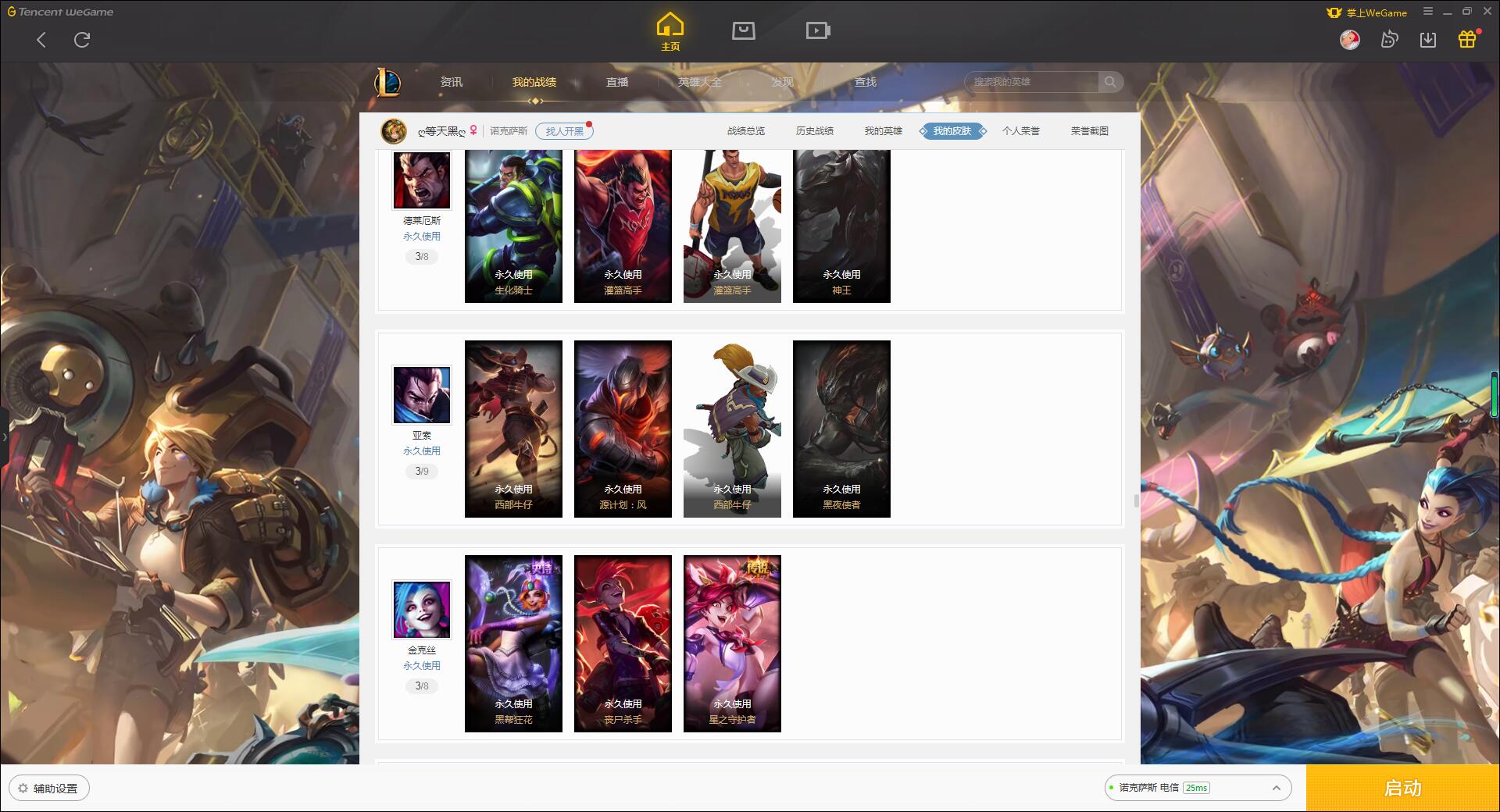Open the 源计划:风 skin card
1500x812 pixels.
point(623,429)
